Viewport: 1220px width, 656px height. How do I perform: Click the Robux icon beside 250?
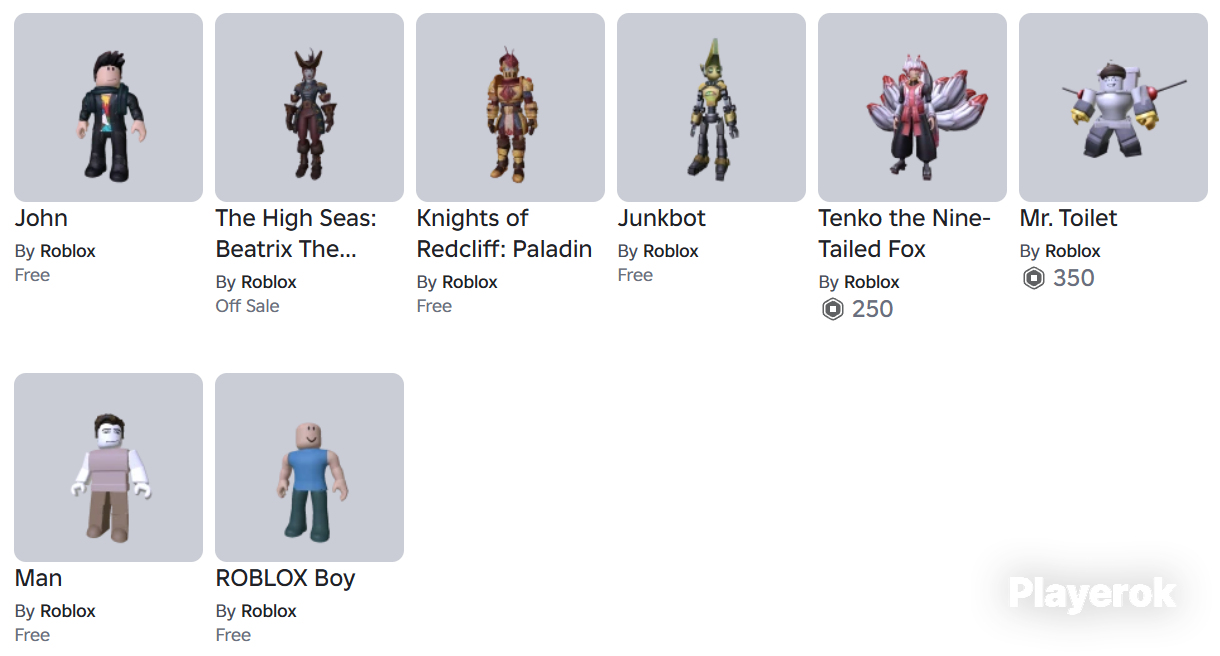(832, 309)
